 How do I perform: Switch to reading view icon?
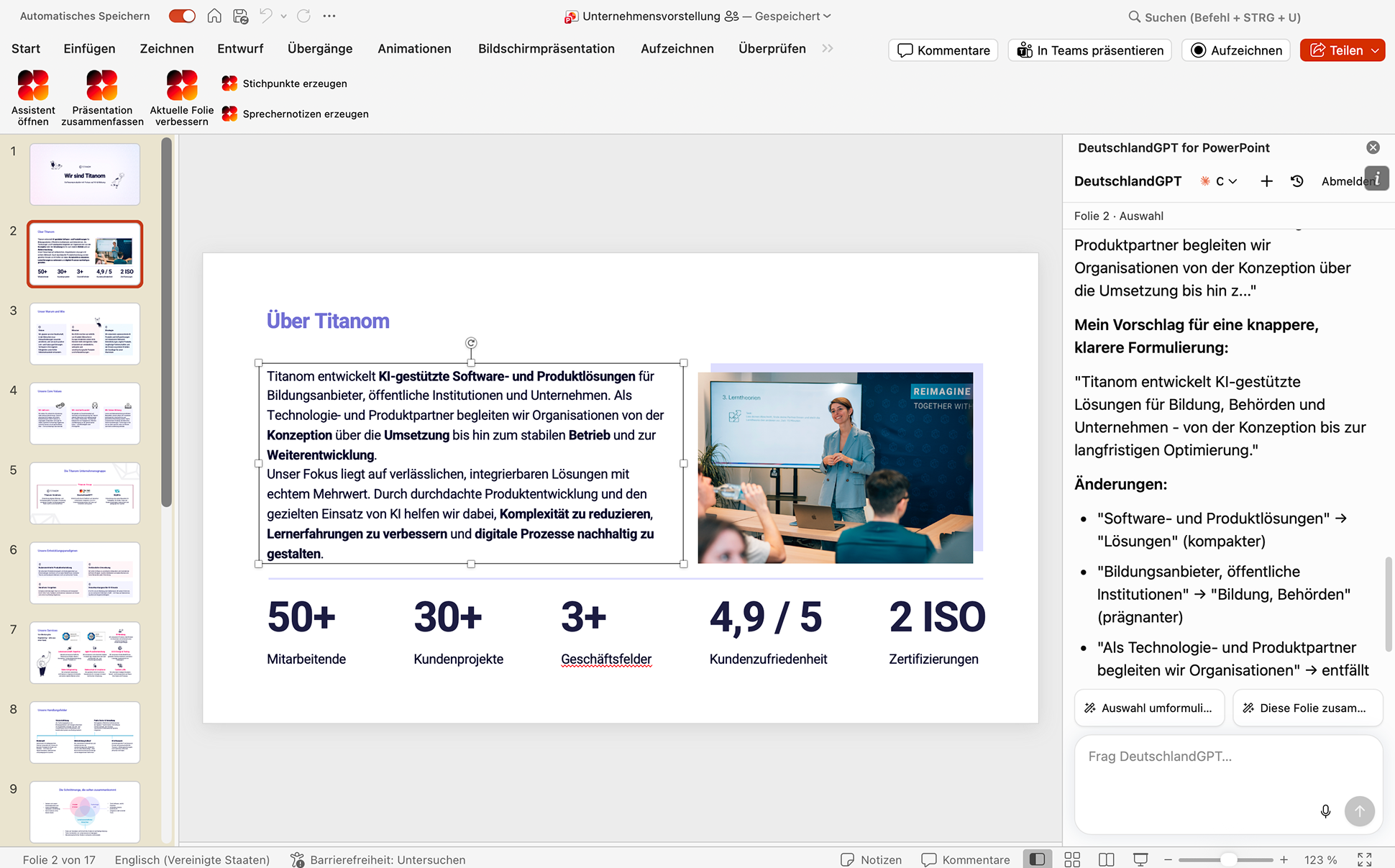click(1106, 859)
